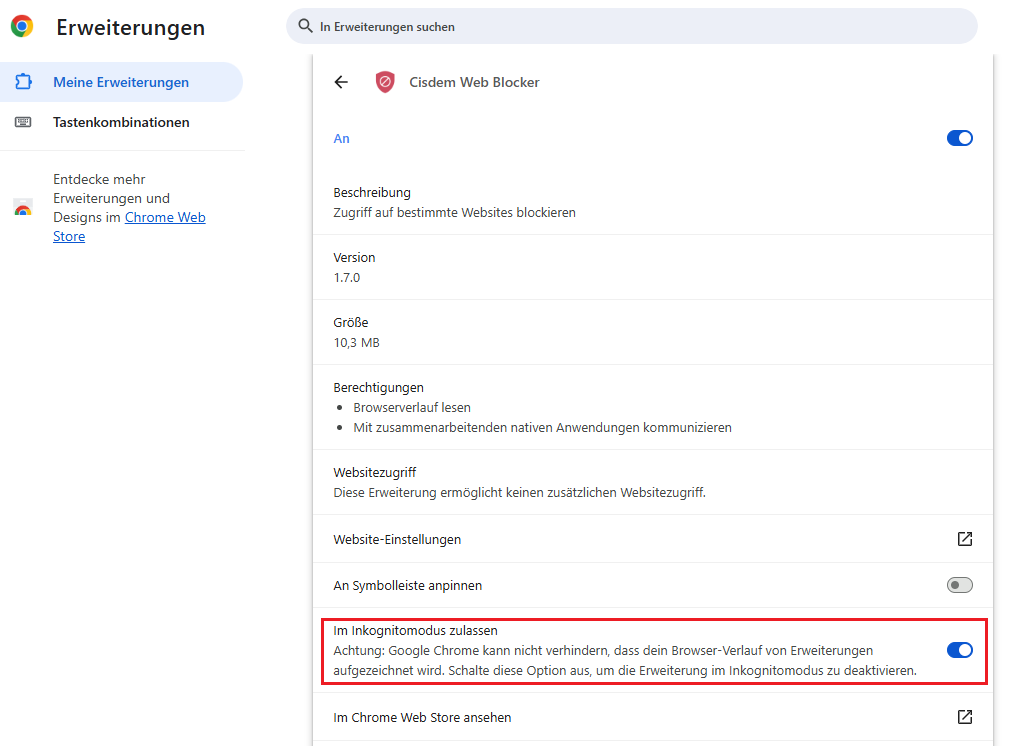Focus the In Erweiterungen suchen search field
The image size is (1020, 746).
(x=640, y=27)
